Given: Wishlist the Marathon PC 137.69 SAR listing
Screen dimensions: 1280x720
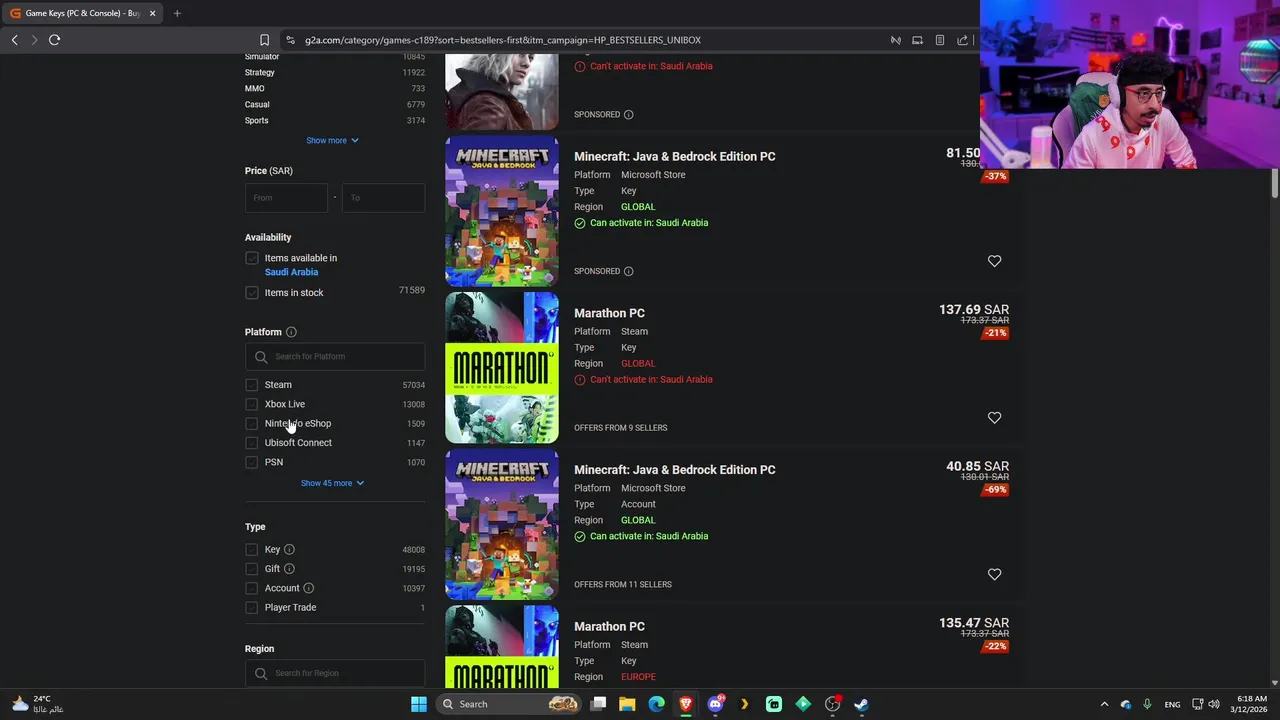Looking at the screenshot, I should [994, 418].
